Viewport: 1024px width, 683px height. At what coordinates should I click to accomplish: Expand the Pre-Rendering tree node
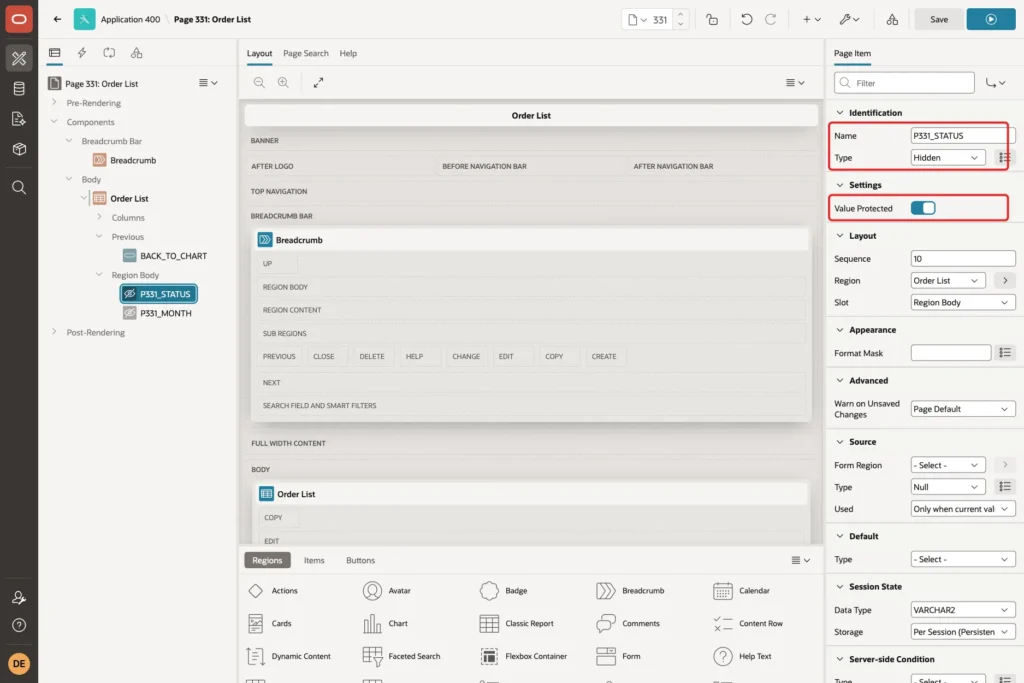(x=54, y=103)
